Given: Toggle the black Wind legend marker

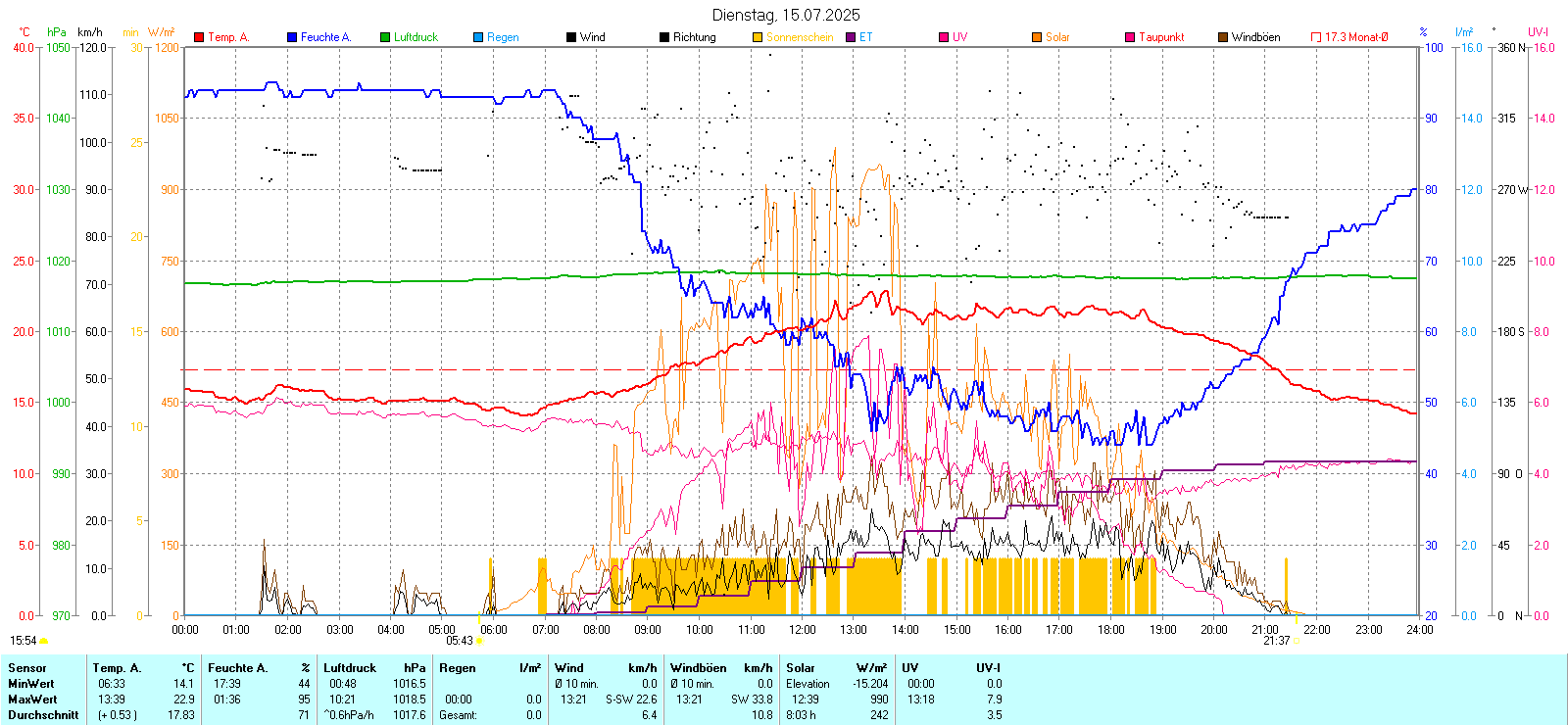Looking at the screenshot, I should pos(571,37).
